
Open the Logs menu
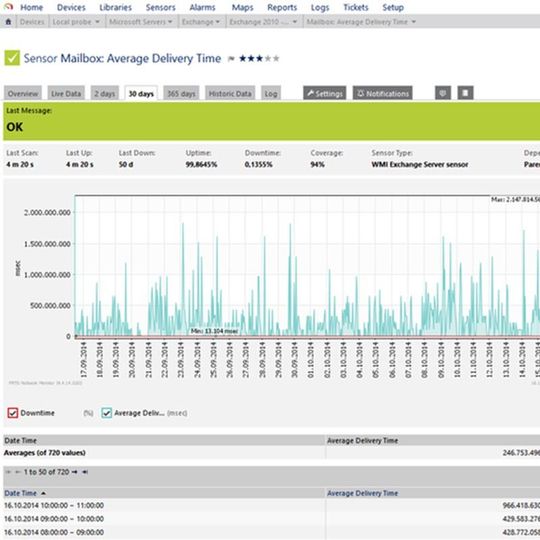pos(320,7)
